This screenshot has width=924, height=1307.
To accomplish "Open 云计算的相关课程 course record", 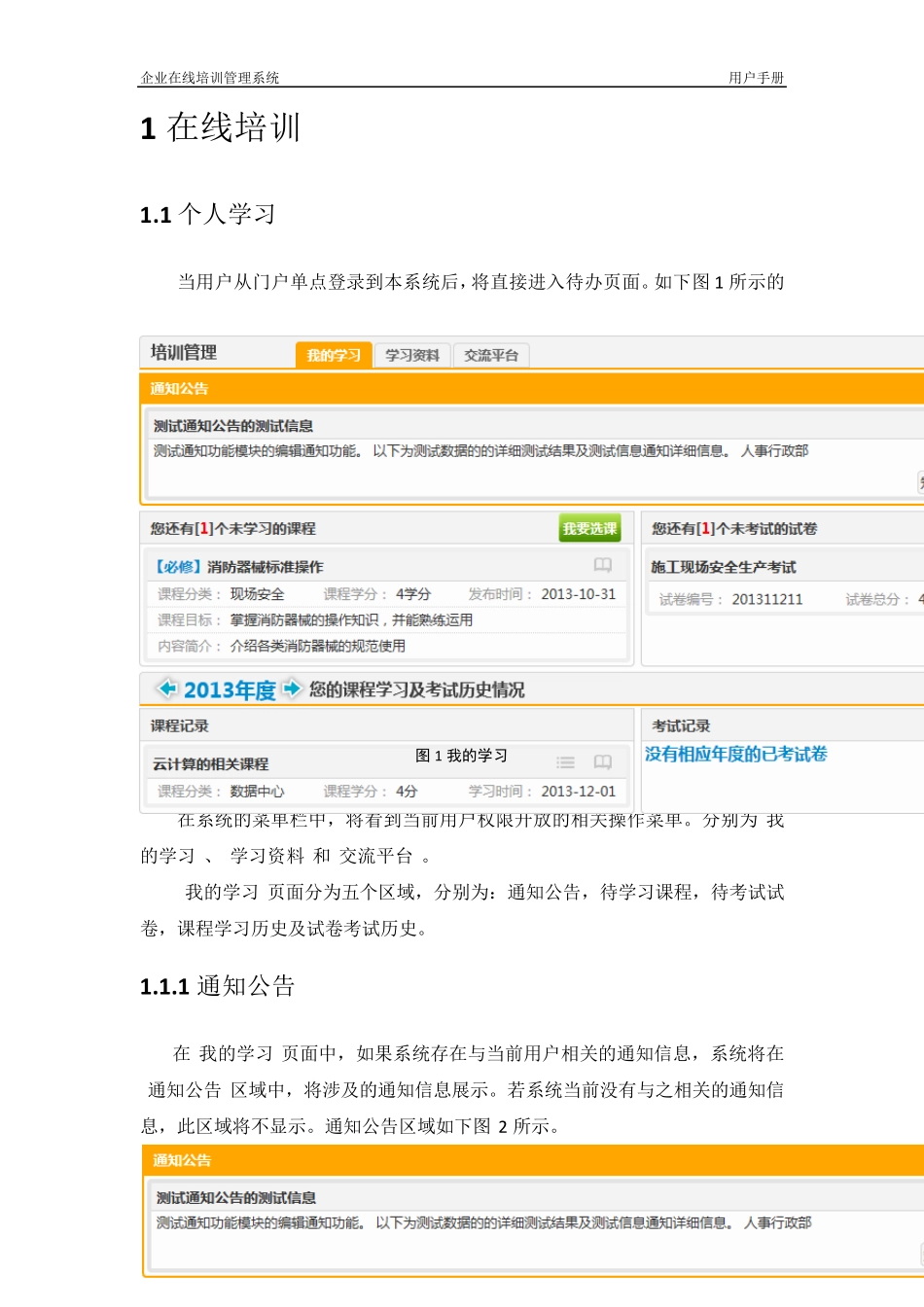I will (211, 764).
